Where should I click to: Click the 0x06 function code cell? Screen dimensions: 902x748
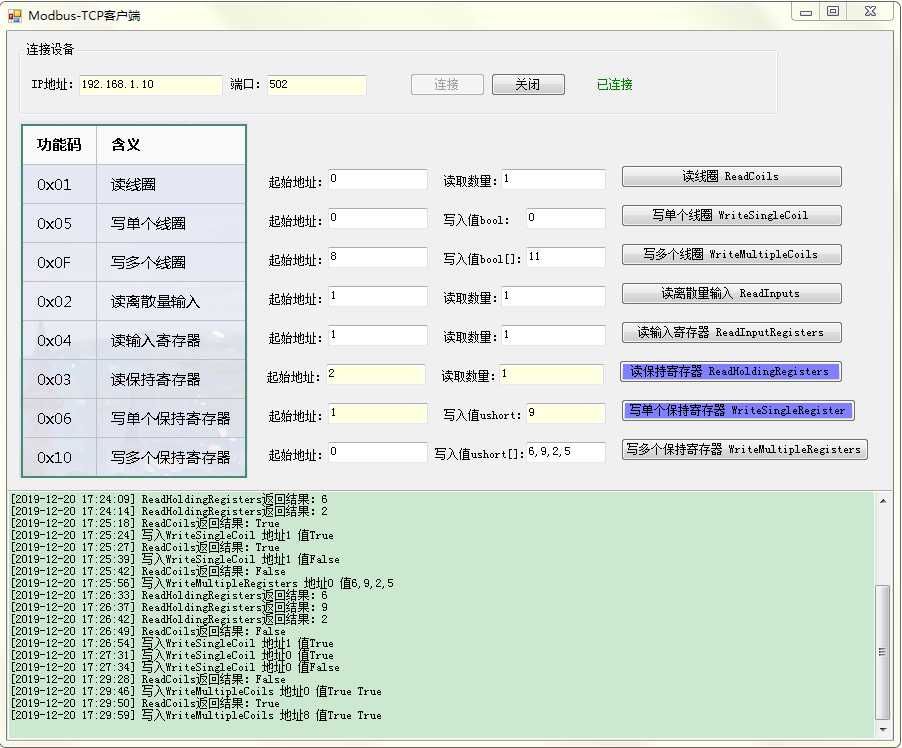(59, 418)
